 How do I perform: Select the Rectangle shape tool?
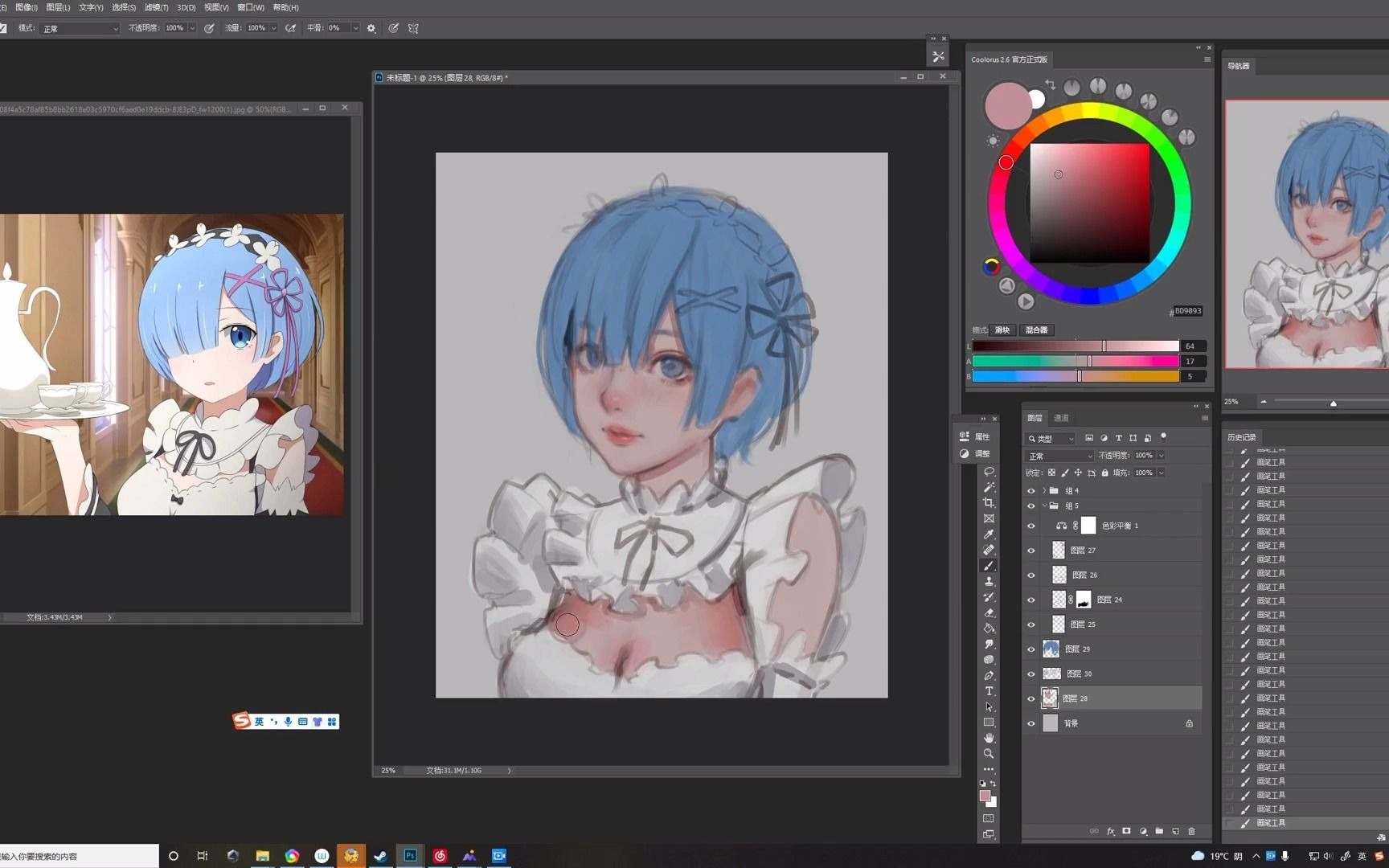(989, 723)
